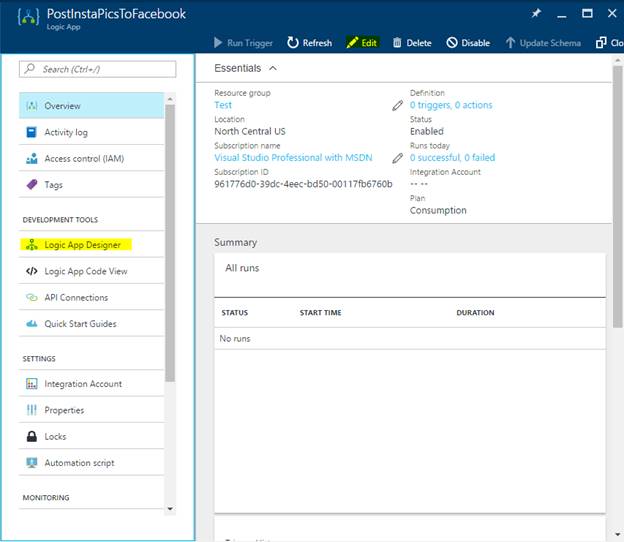Open the 0 successful, 0 failed link
The width and height of the screenshot is (624, 542).
point(452,158)
